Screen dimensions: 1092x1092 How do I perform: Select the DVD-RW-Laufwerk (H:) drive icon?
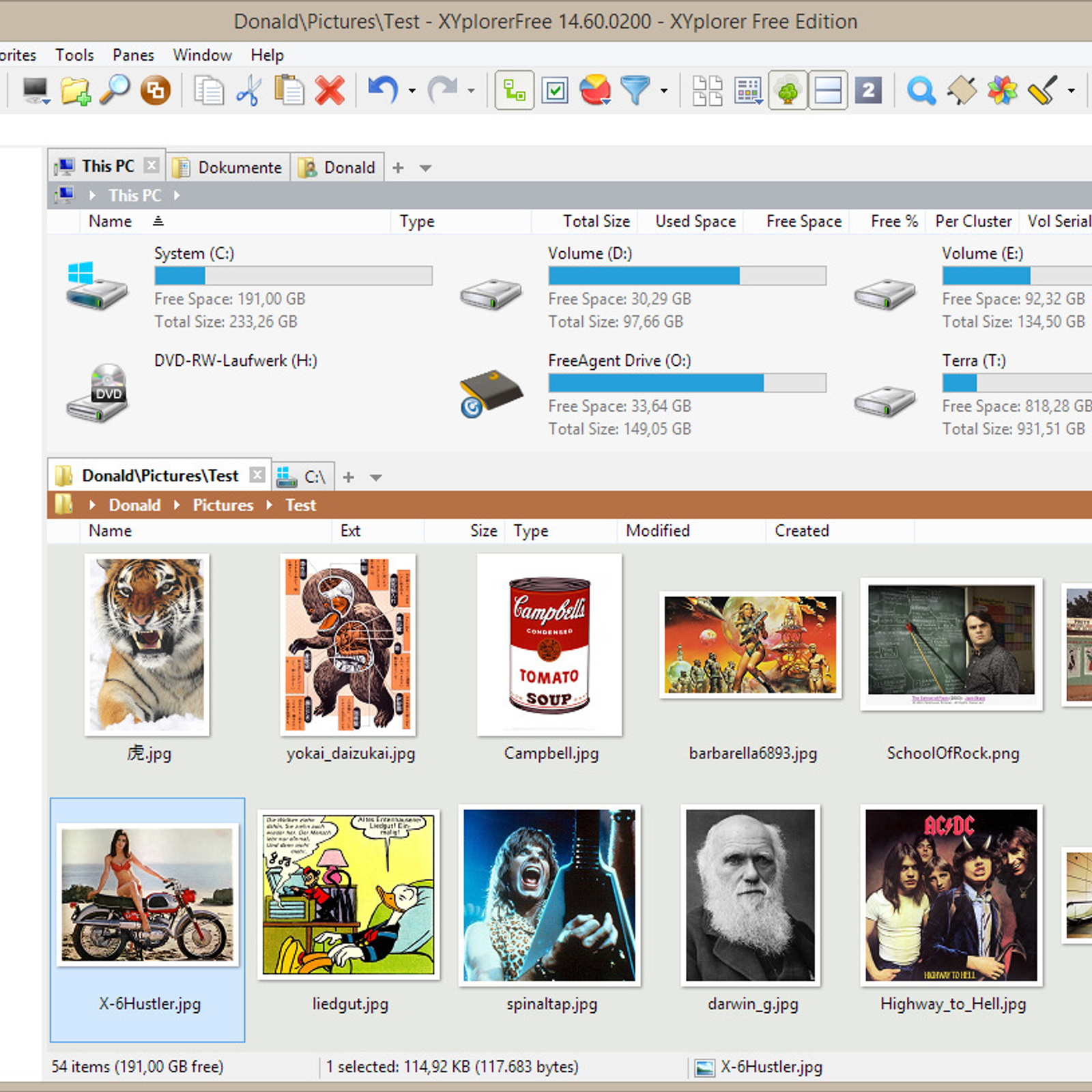click(x=97, y=392)
